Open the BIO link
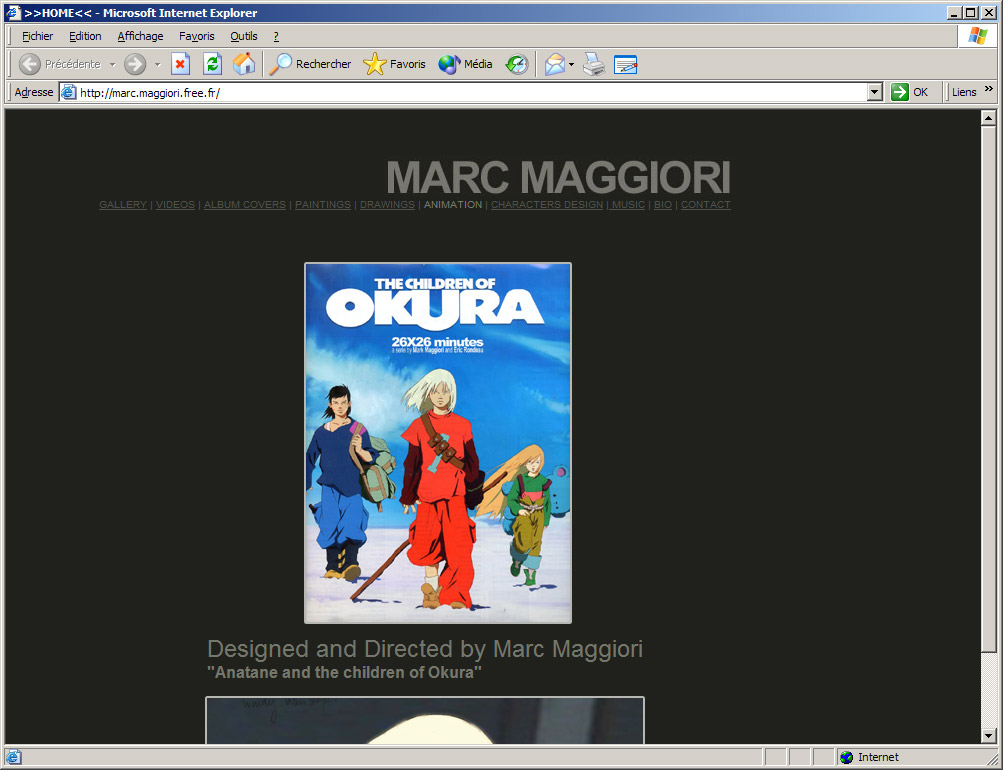The height and width of the screenshot is (770, 1003). point(663,205)
